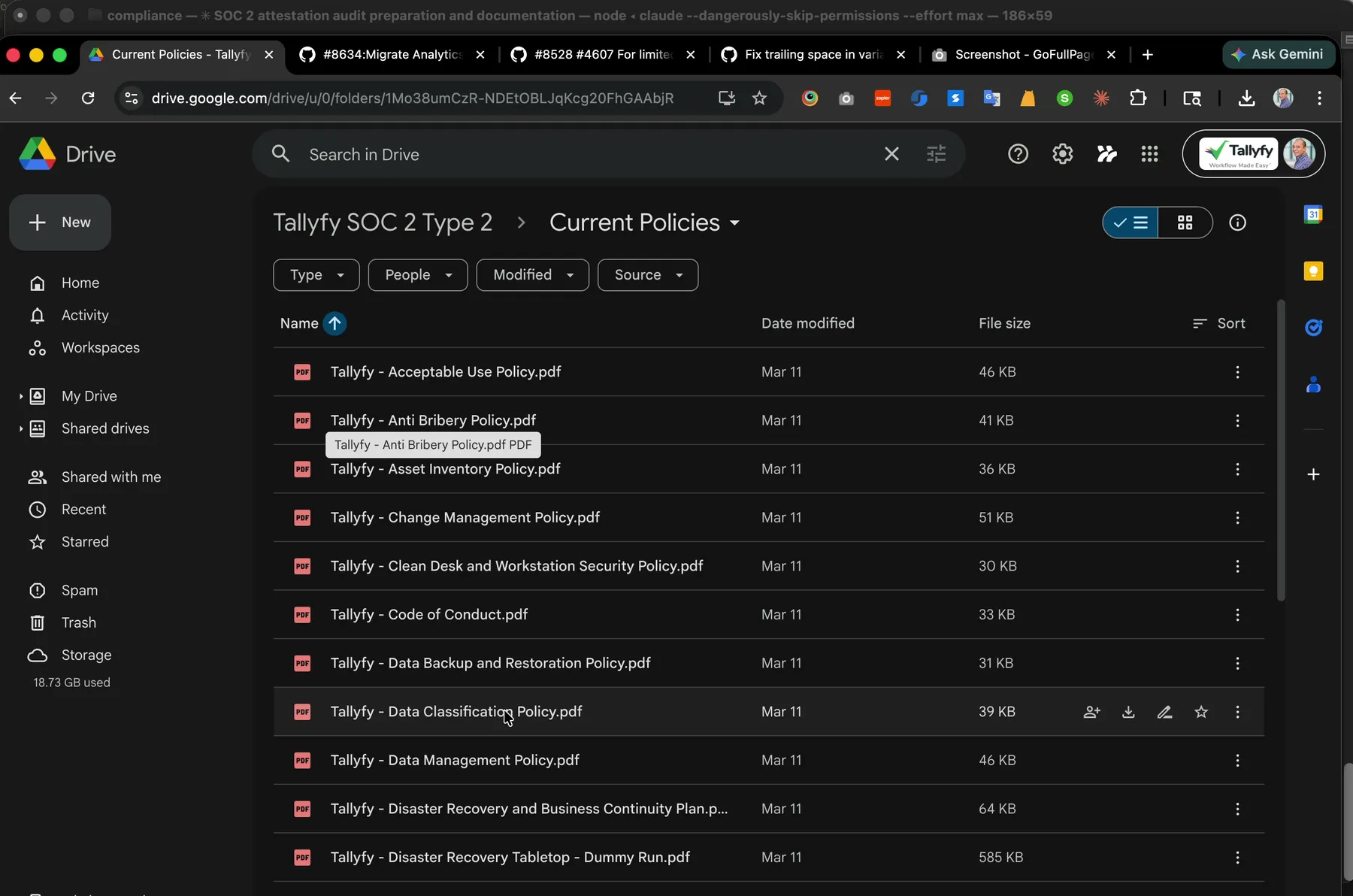Viewport: 1353px width, 896px height.
Task: Expand Shared drives tree arrow
Action: coord(20,428)
